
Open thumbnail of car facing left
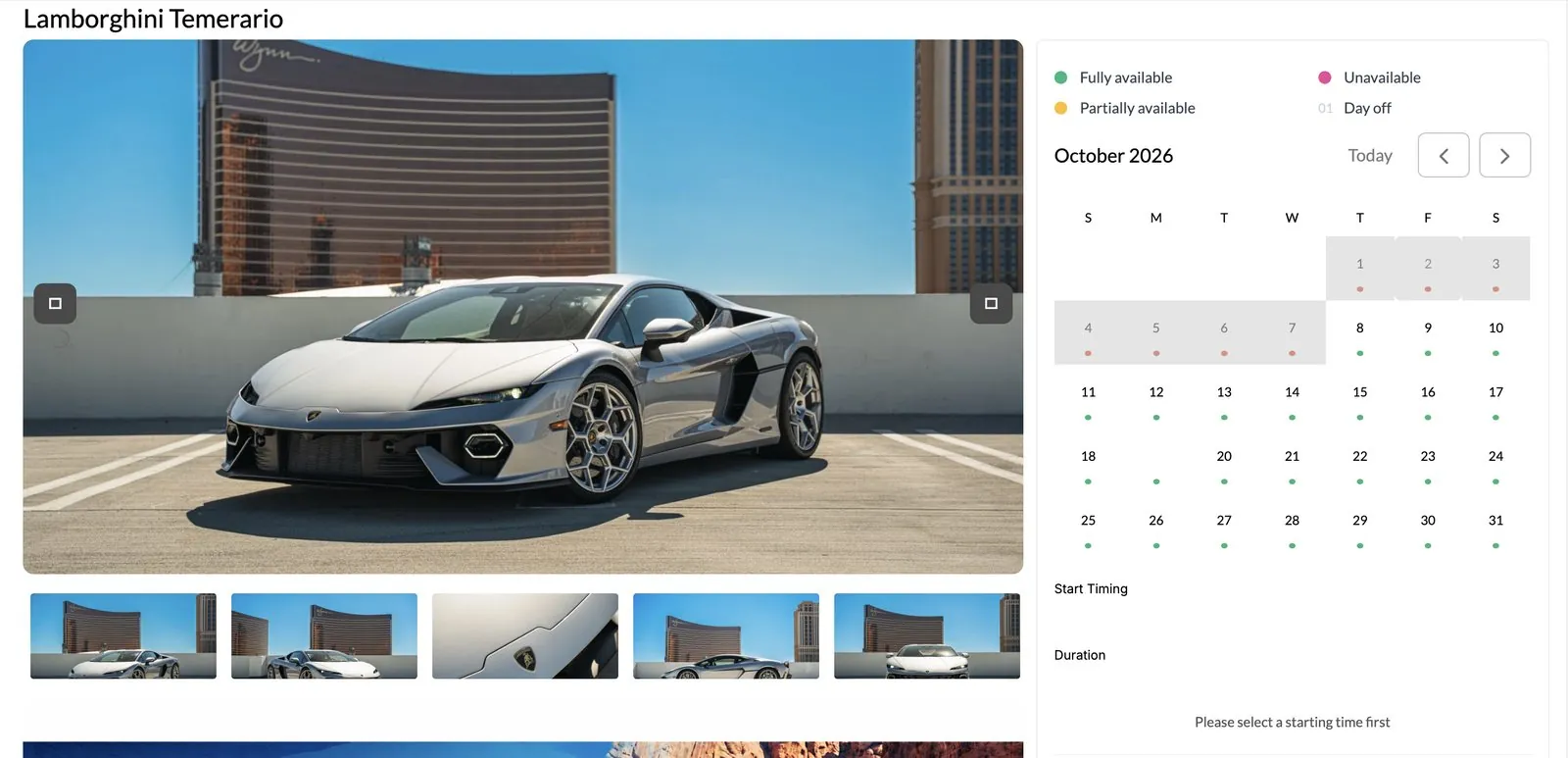click(x=123, y=635)
